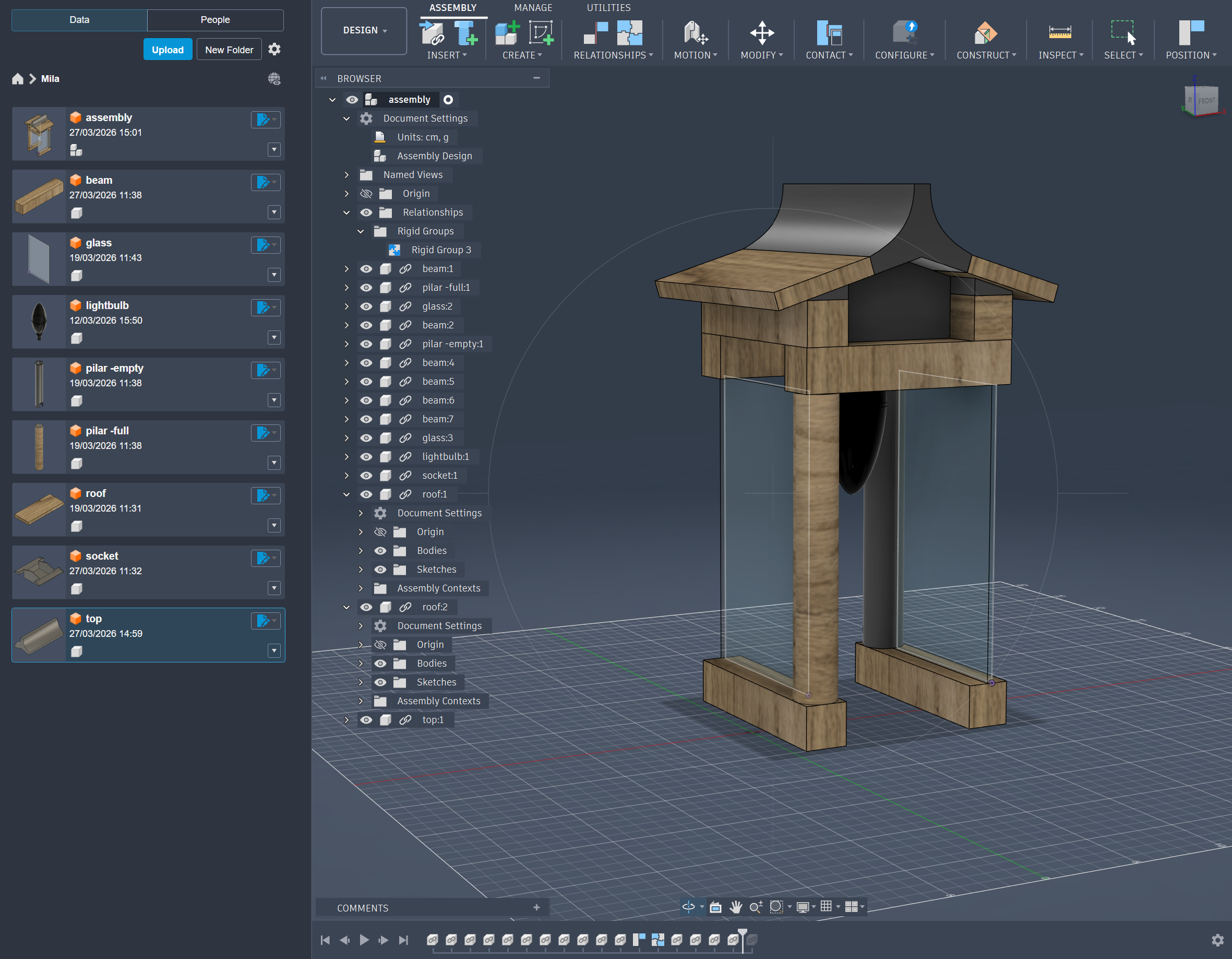Click the Upload button
This screenshot has width=1232, height=959.
click(x=168, y=50)
